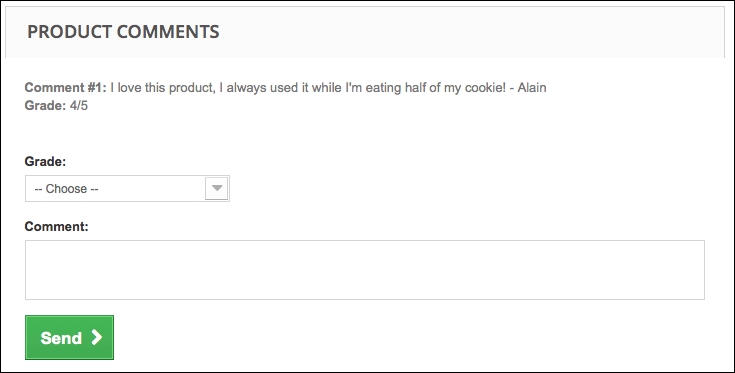Image resolution: width=735 pixels, height=373 pixels.
Task: Click the 'Grade:' label above the dropdown
Action: (x=45, y=162)
